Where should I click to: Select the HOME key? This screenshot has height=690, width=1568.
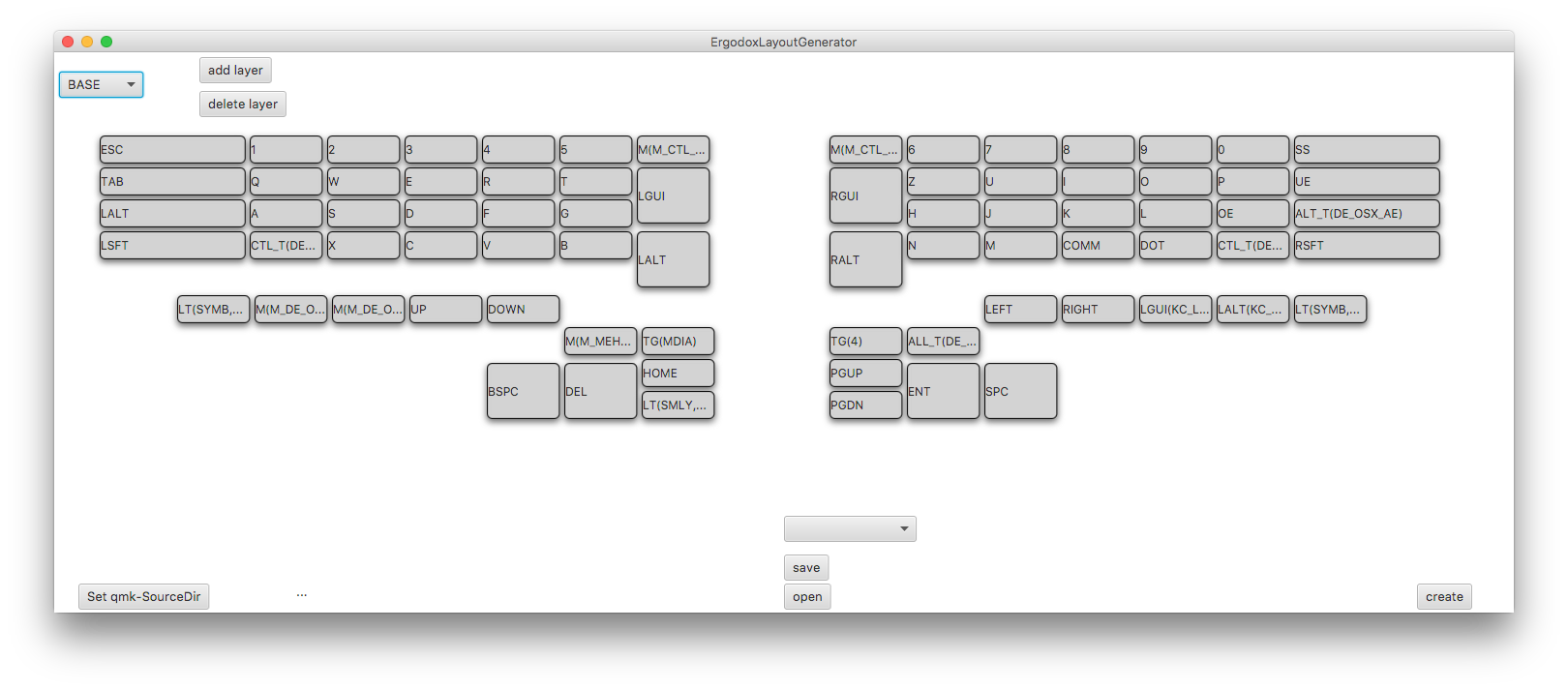678,374
